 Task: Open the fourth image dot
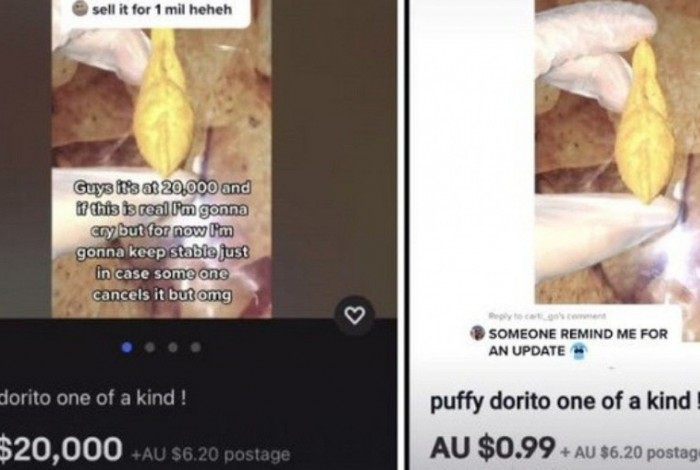click(x=196, y=347)
